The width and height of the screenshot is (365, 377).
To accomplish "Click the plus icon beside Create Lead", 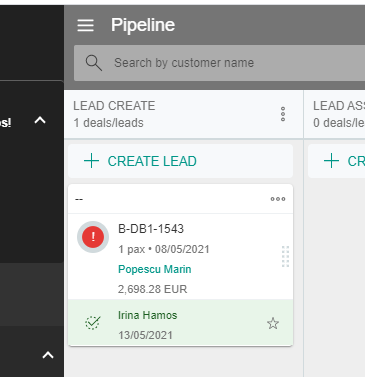I will (91, 161).
